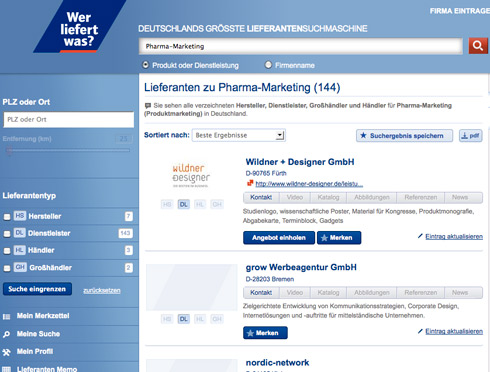
Task: Click the DL badge under grow Werbeagentur placeholder
Action: click(x=183, y=319)
